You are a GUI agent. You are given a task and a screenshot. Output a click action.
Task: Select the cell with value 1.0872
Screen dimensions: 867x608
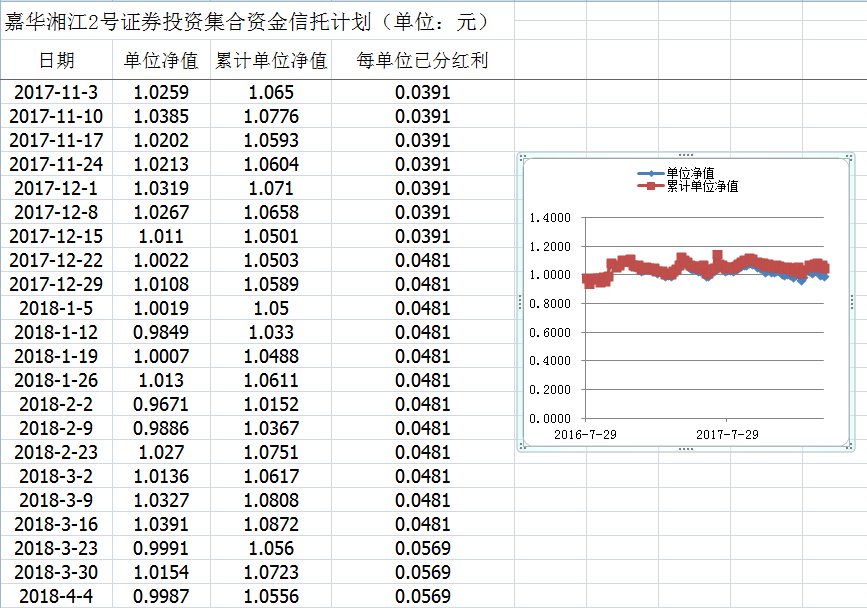click(271, 524)
